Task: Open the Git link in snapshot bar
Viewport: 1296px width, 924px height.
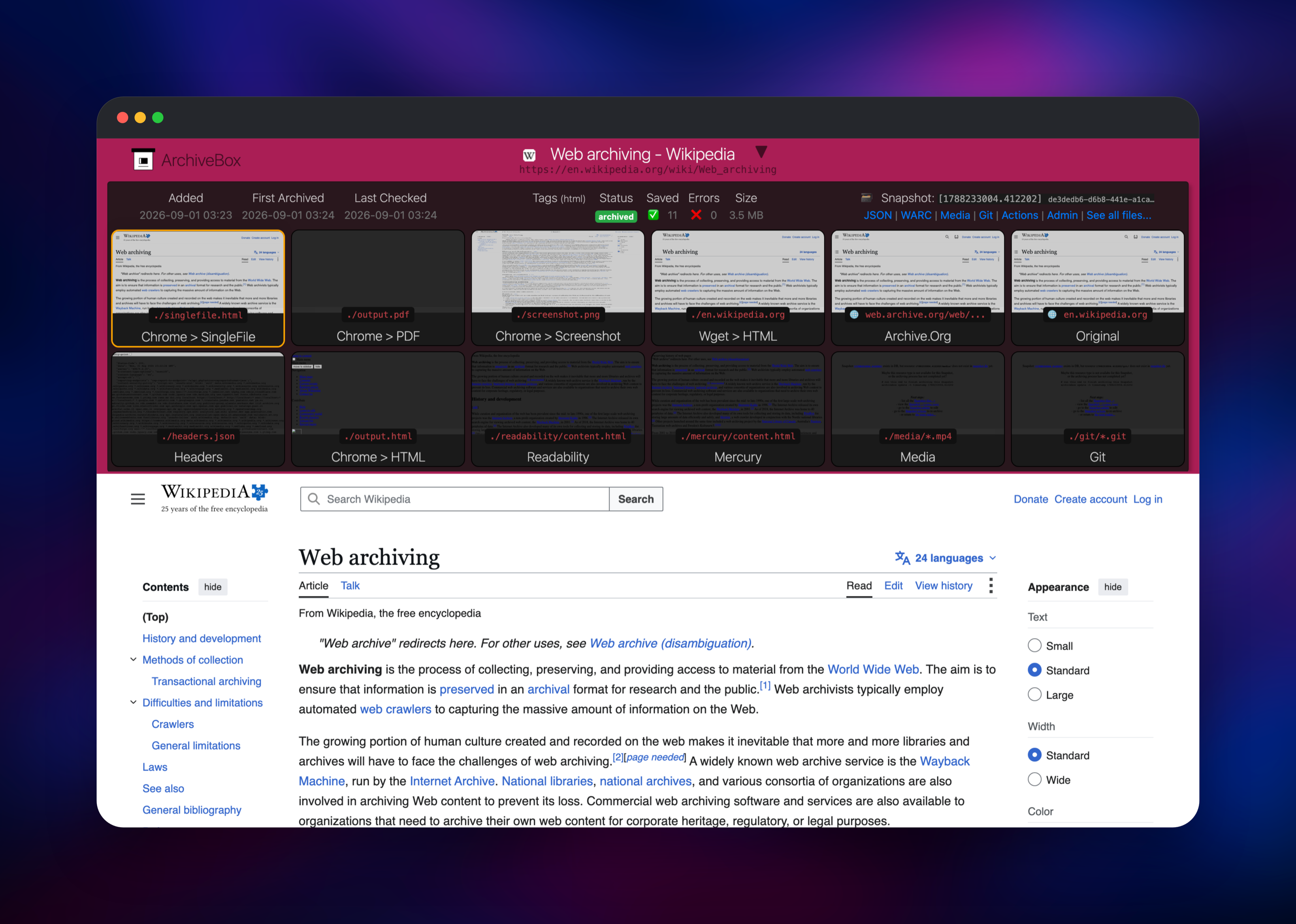Action: pos(985,215)
